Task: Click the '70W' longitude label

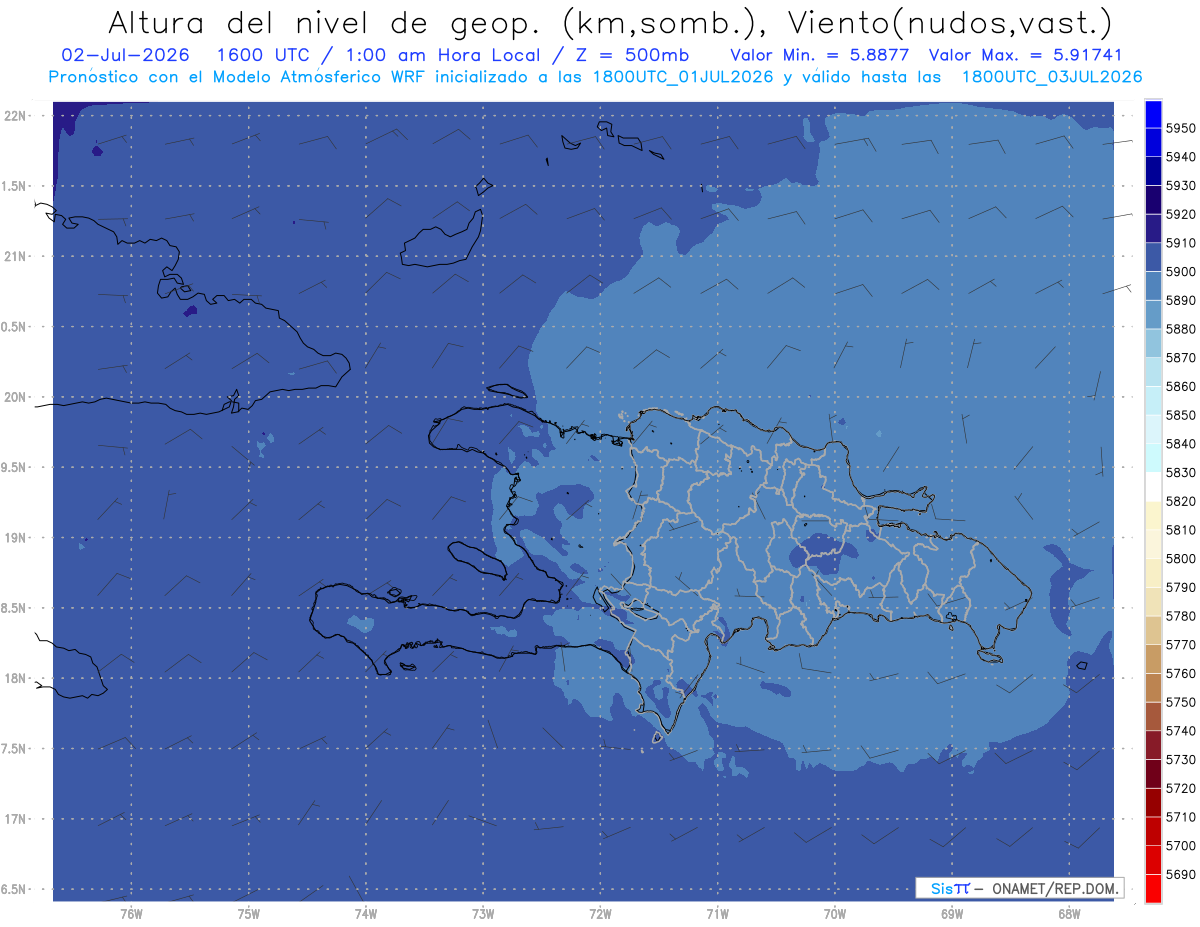Action: (x=835, y=913)
